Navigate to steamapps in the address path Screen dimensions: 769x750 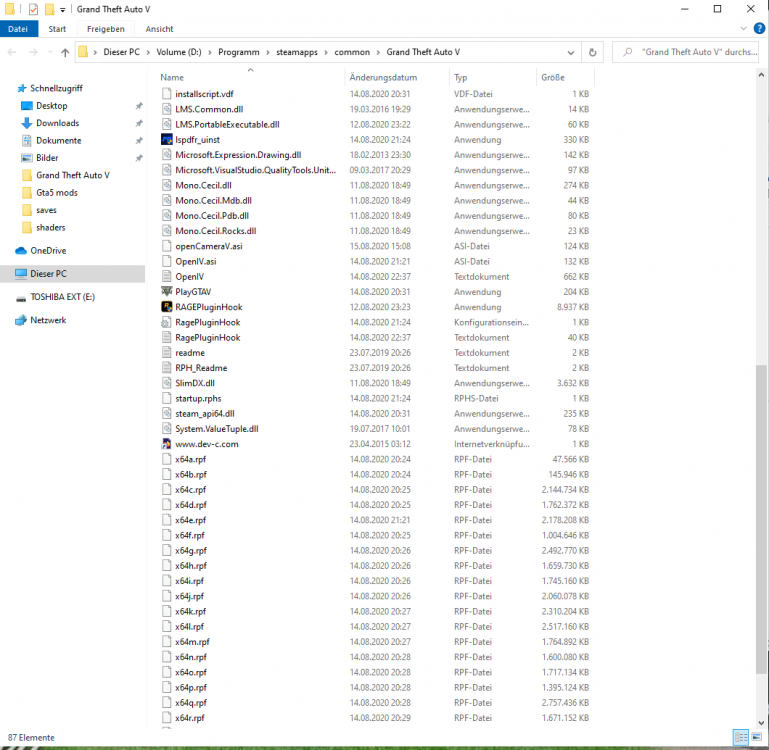click(x=297, y=52)
